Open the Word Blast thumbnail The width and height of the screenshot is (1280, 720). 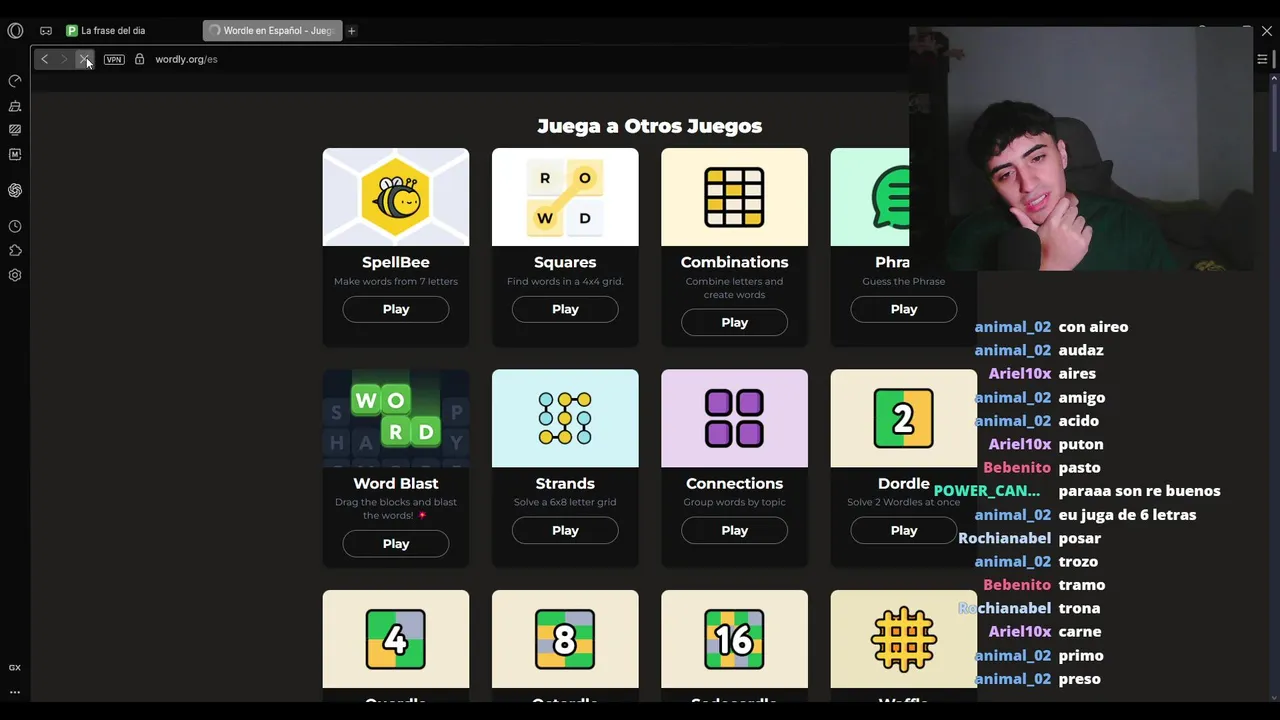[396, 418]
